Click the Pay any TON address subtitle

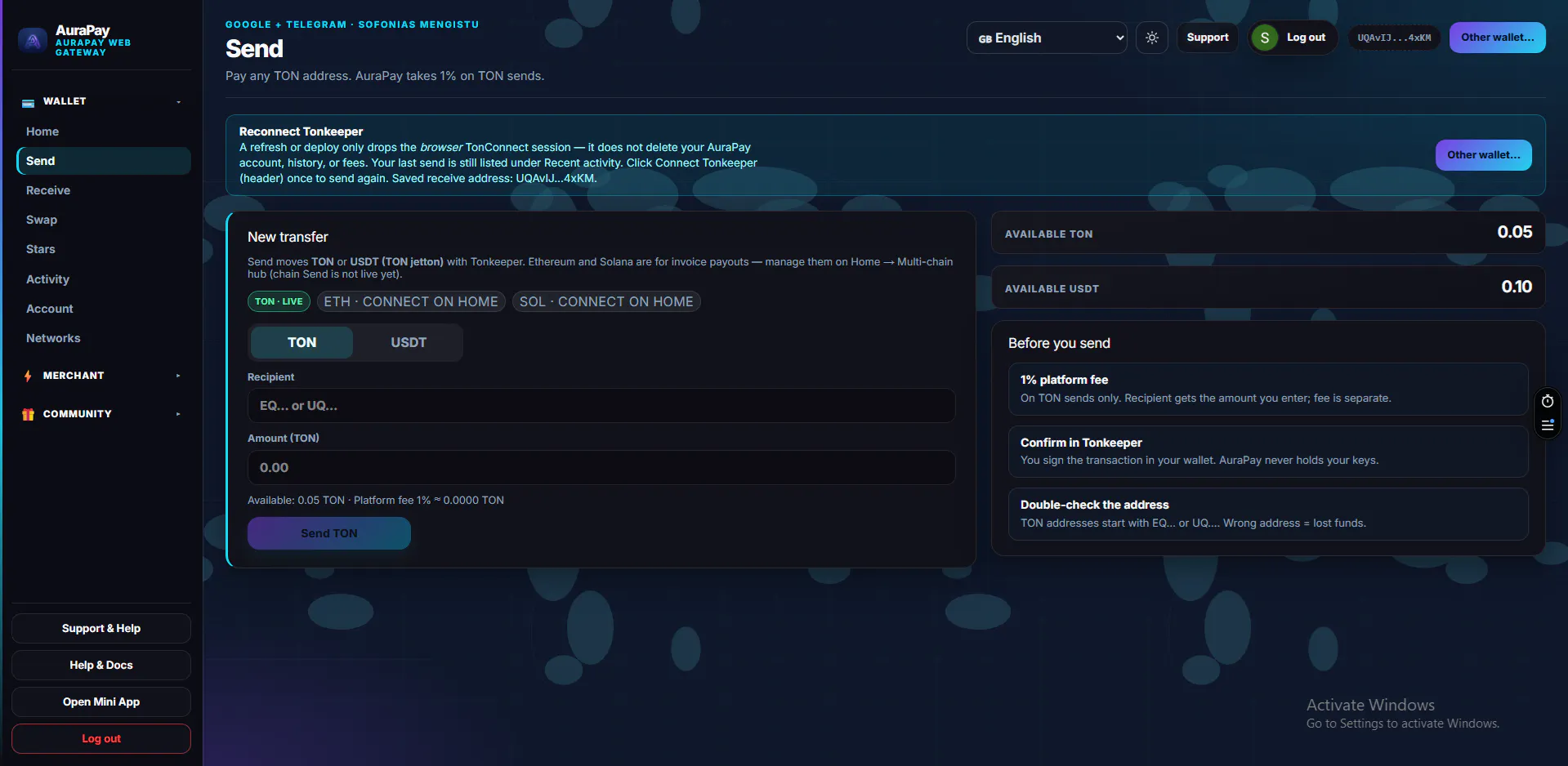click(385, 76)
